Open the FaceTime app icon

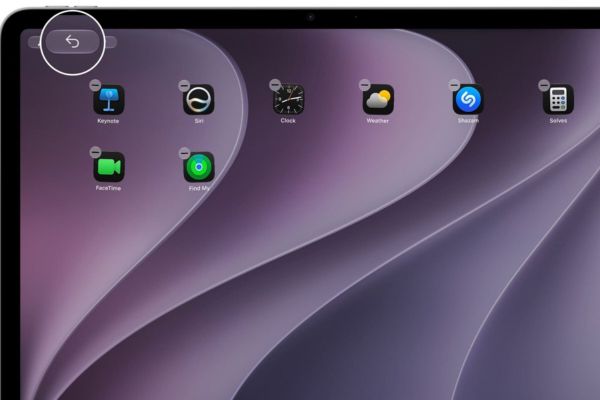coord(109,167)
